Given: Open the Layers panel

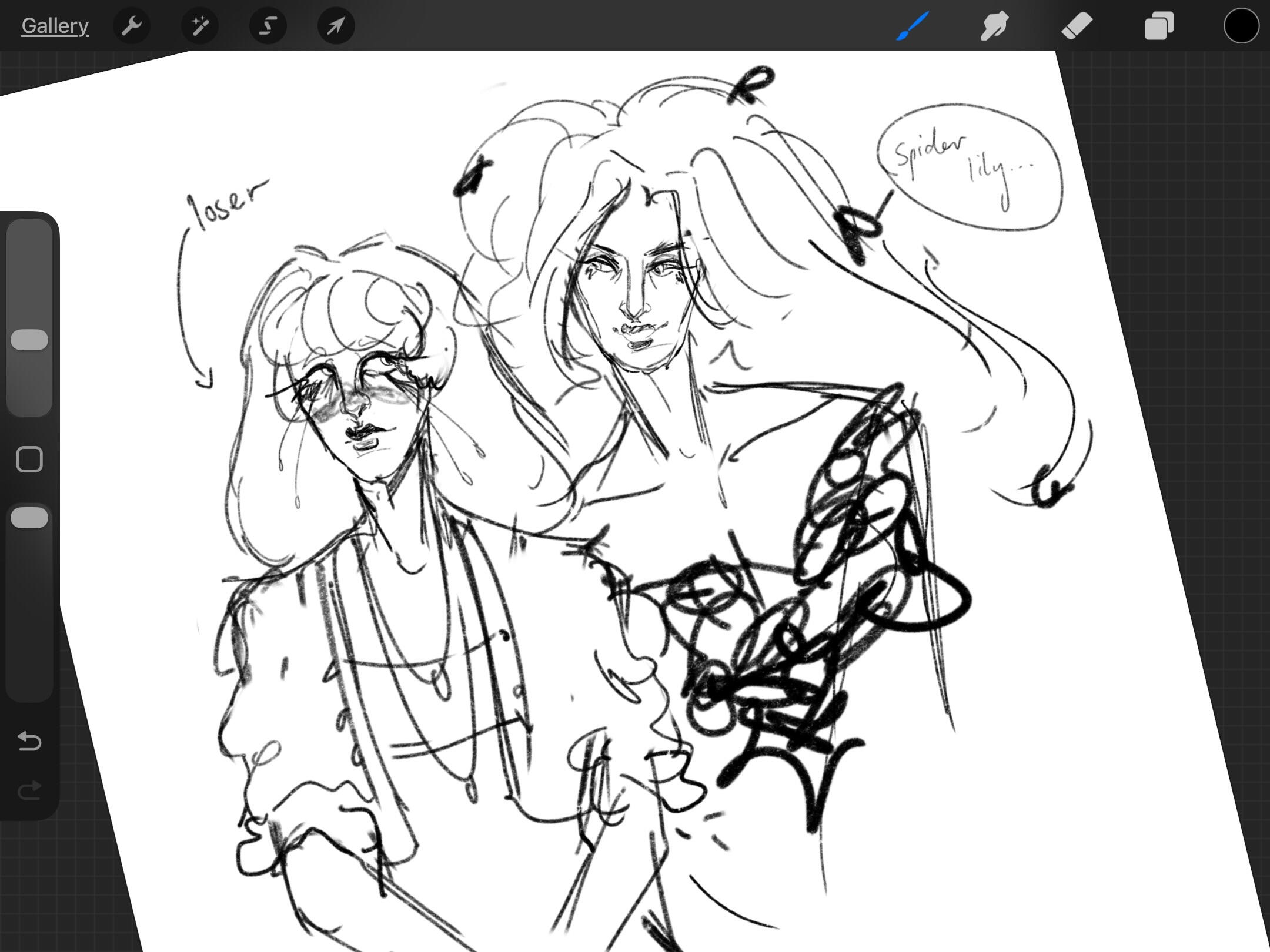Looking at the screenshot, I should (1159, 26).
